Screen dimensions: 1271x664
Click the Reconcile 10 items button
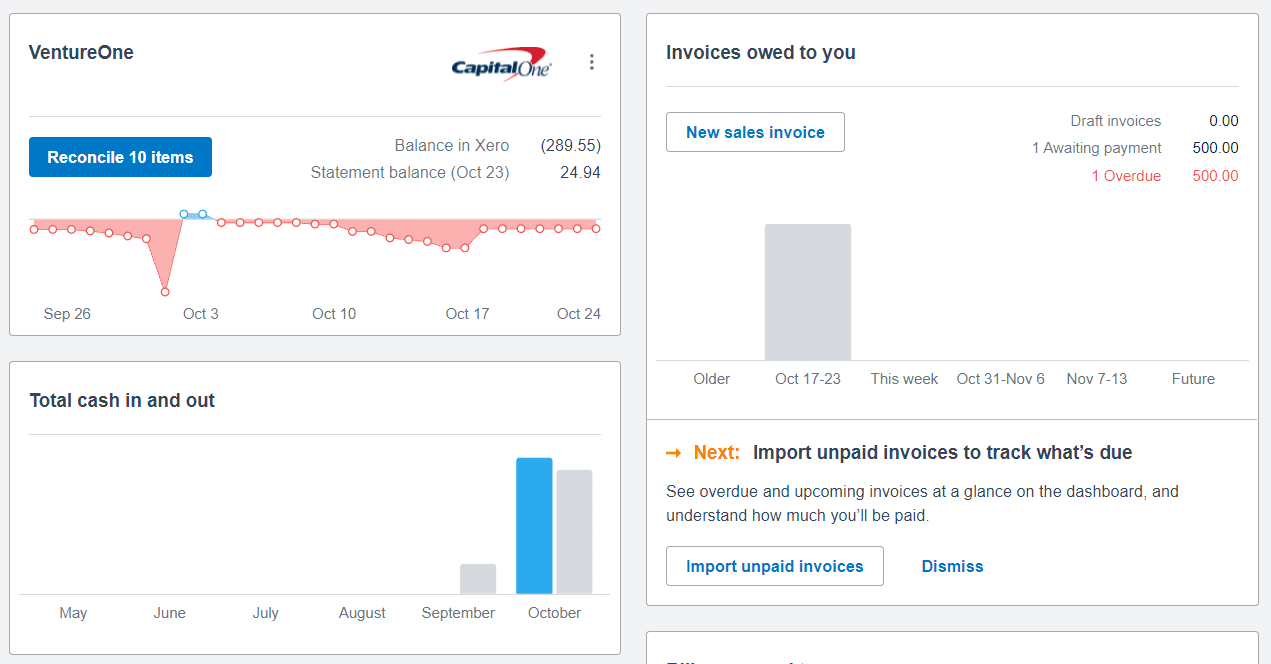tap(120, 157)
